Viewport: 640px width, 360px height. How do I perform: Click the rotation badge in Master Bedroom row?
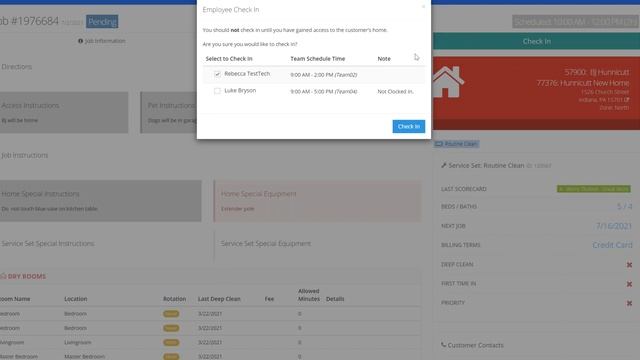coord(171,357)
